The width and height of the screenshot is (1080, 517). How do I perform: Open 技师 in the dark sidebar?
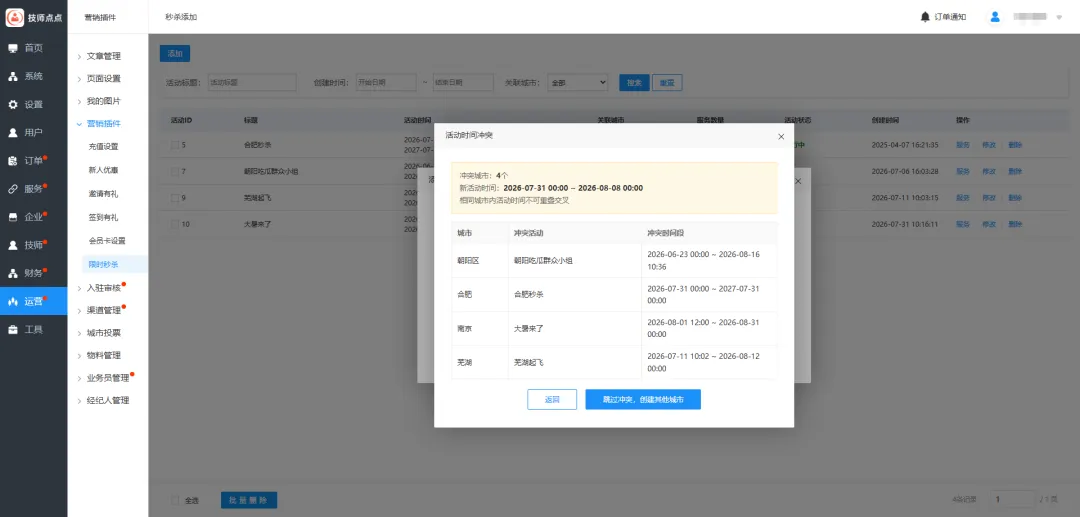(33, 245)
